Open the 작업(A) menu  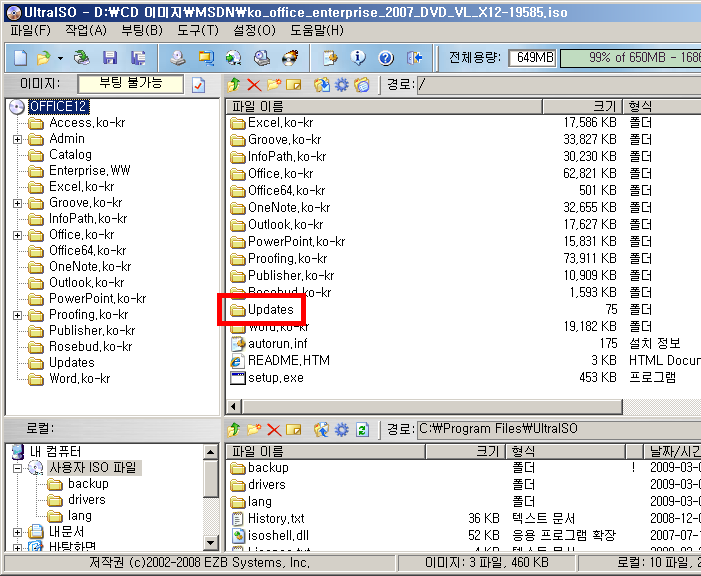click(86, 30)
